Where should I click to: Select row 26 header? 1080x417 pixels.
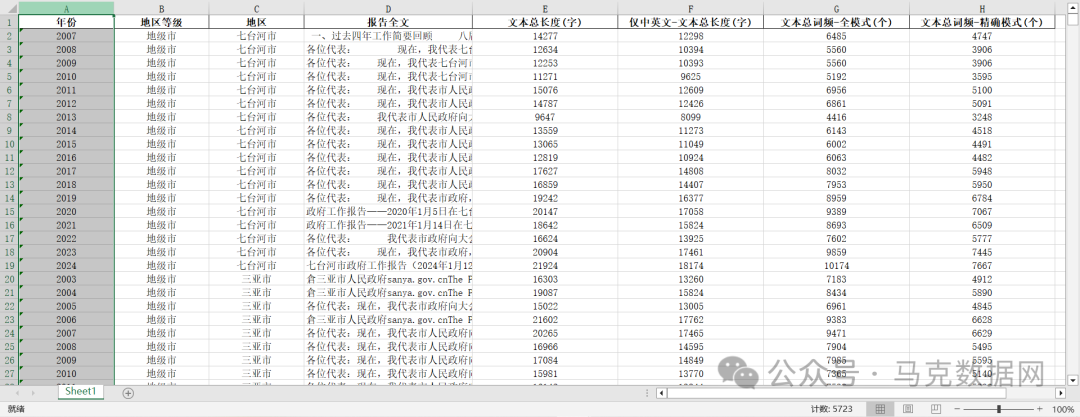click(x=9, y=360)
